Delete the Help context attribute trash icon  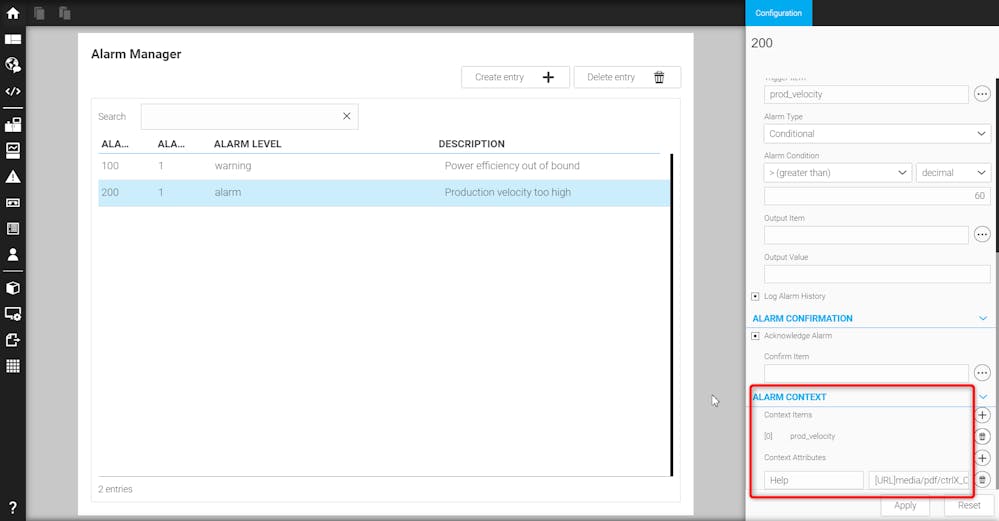click(x=982, y=480)
